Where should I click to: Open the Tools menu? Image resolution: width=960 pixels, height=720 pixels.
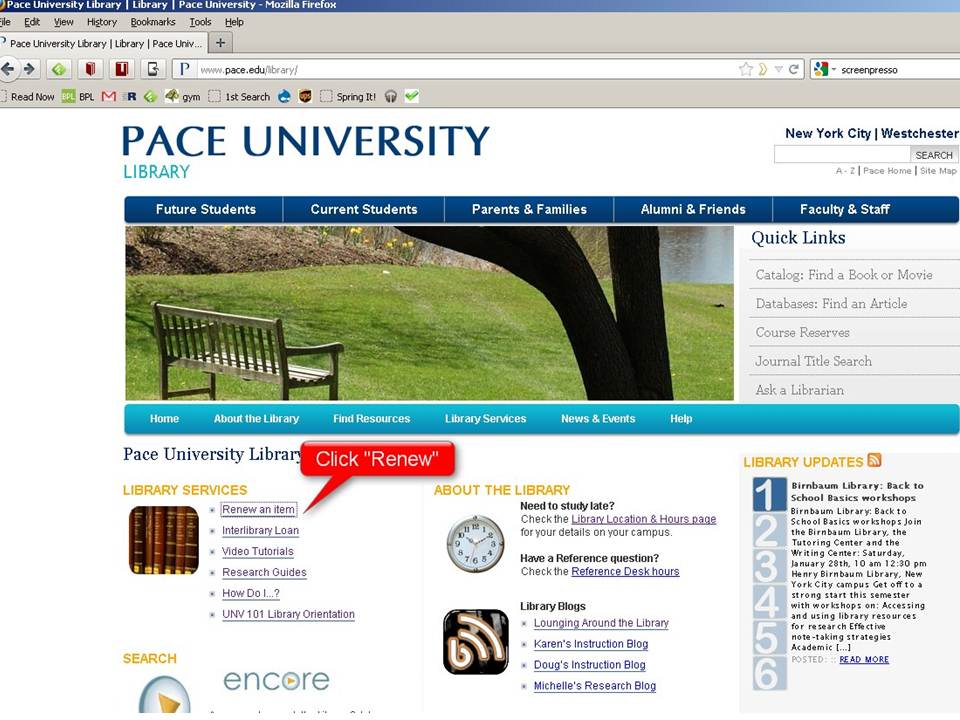pos(200,22)
